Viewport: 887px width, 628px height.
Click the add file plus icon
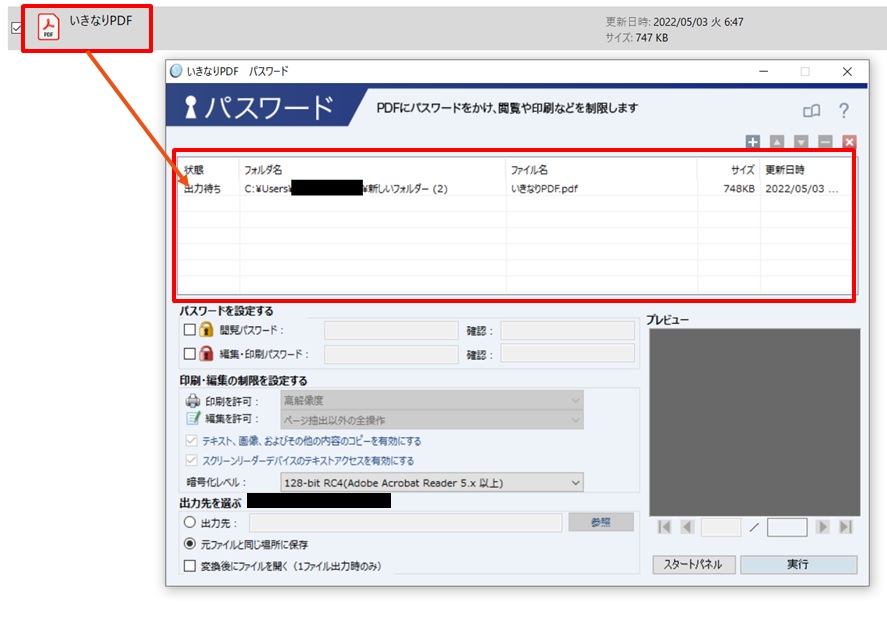pos(752,141)
